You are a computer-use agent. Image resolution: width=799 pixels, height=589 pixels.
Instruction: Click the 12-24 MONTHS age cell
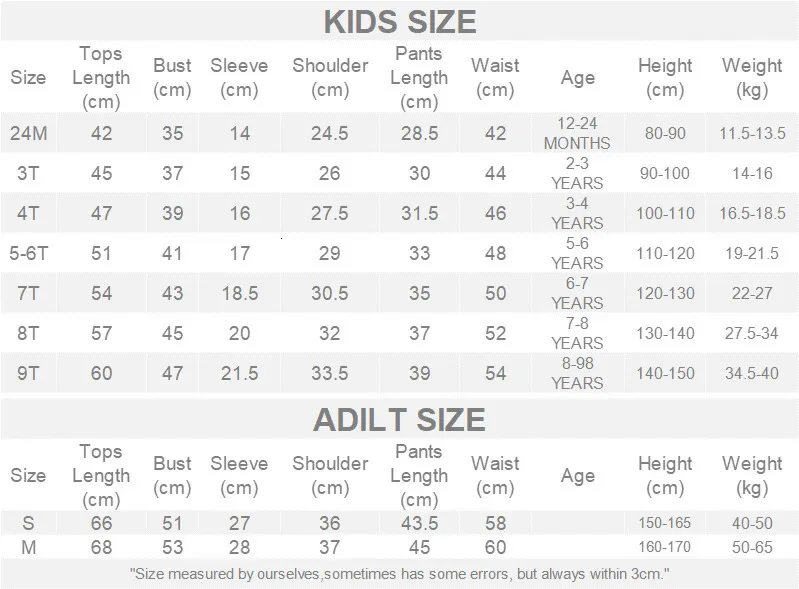pyautogui.click(x=577, y=133)
